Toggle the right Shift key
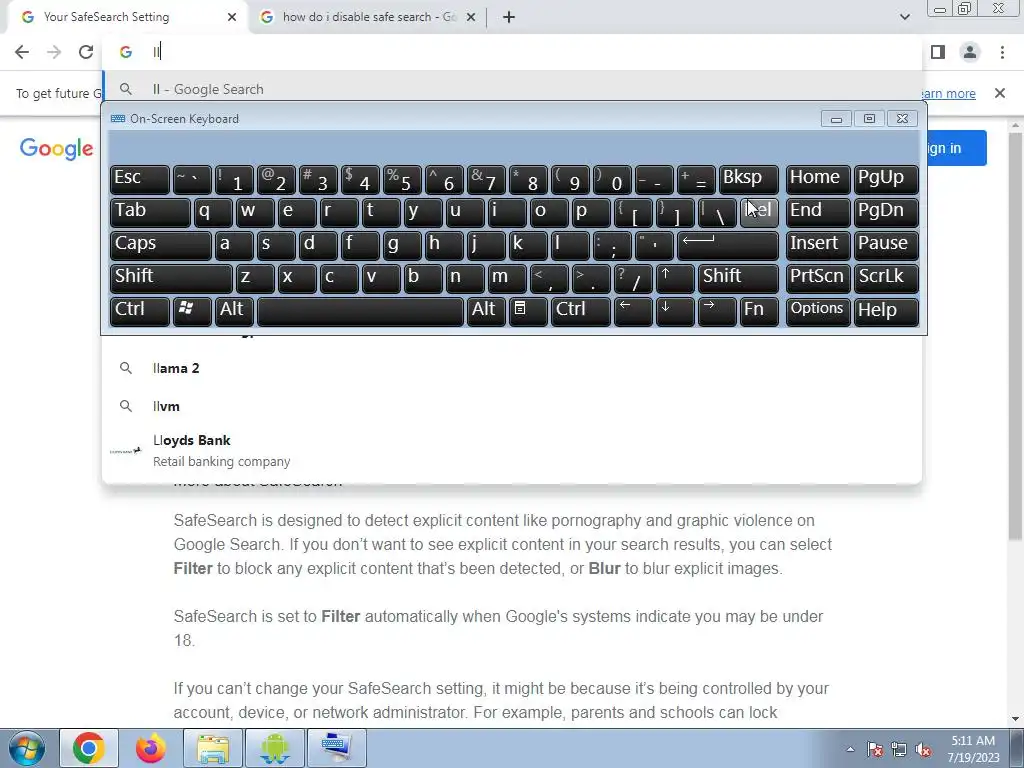1024x768 pixels. coord(738,278)
